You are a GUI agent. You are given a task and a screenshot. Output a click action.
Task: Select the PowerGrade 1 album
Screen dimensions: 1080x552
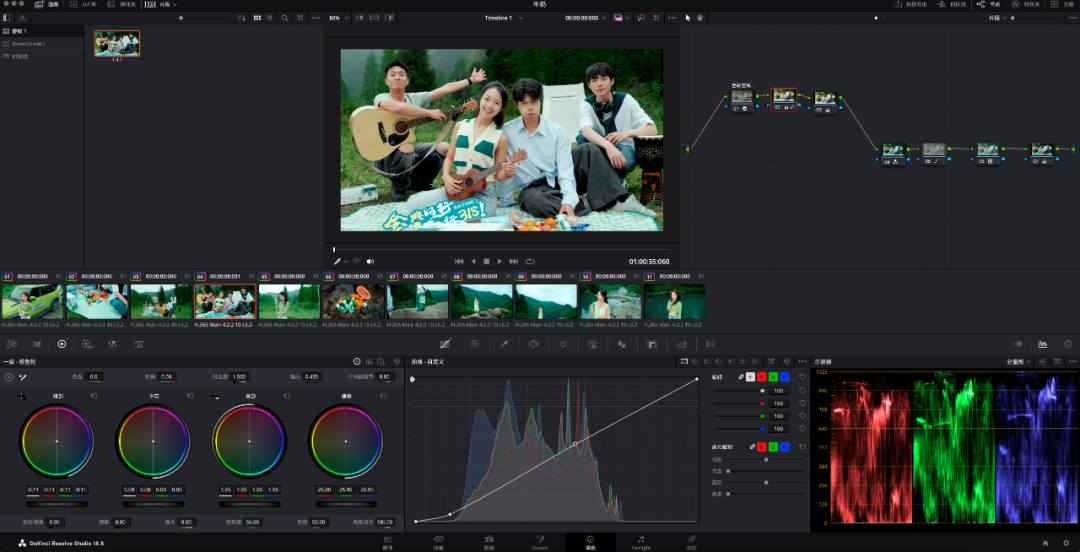[30, 44]
